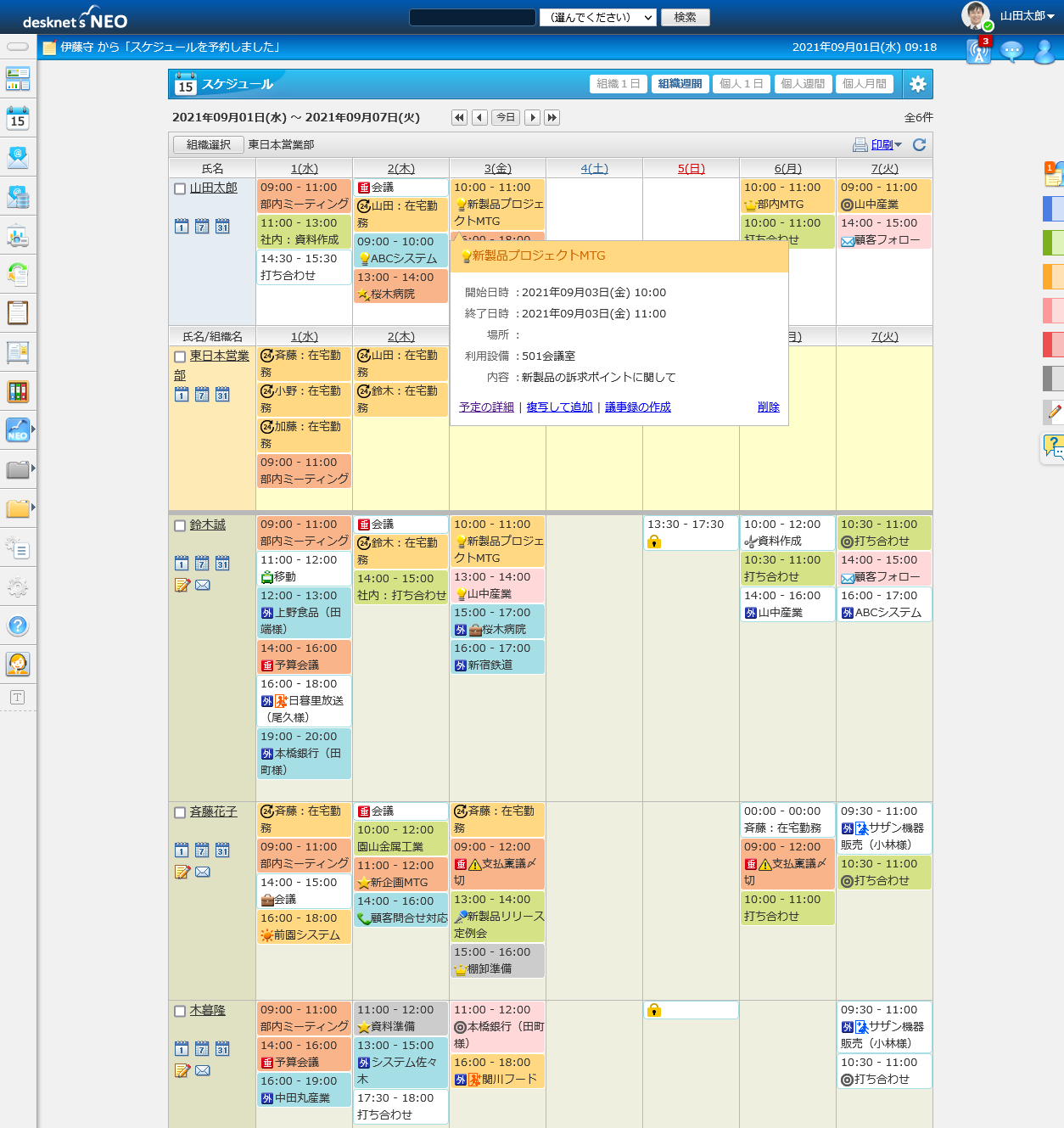Open the schedule settings gear icon
The width and height of the screenshot is (1064, 1128).
click(917, 84)
